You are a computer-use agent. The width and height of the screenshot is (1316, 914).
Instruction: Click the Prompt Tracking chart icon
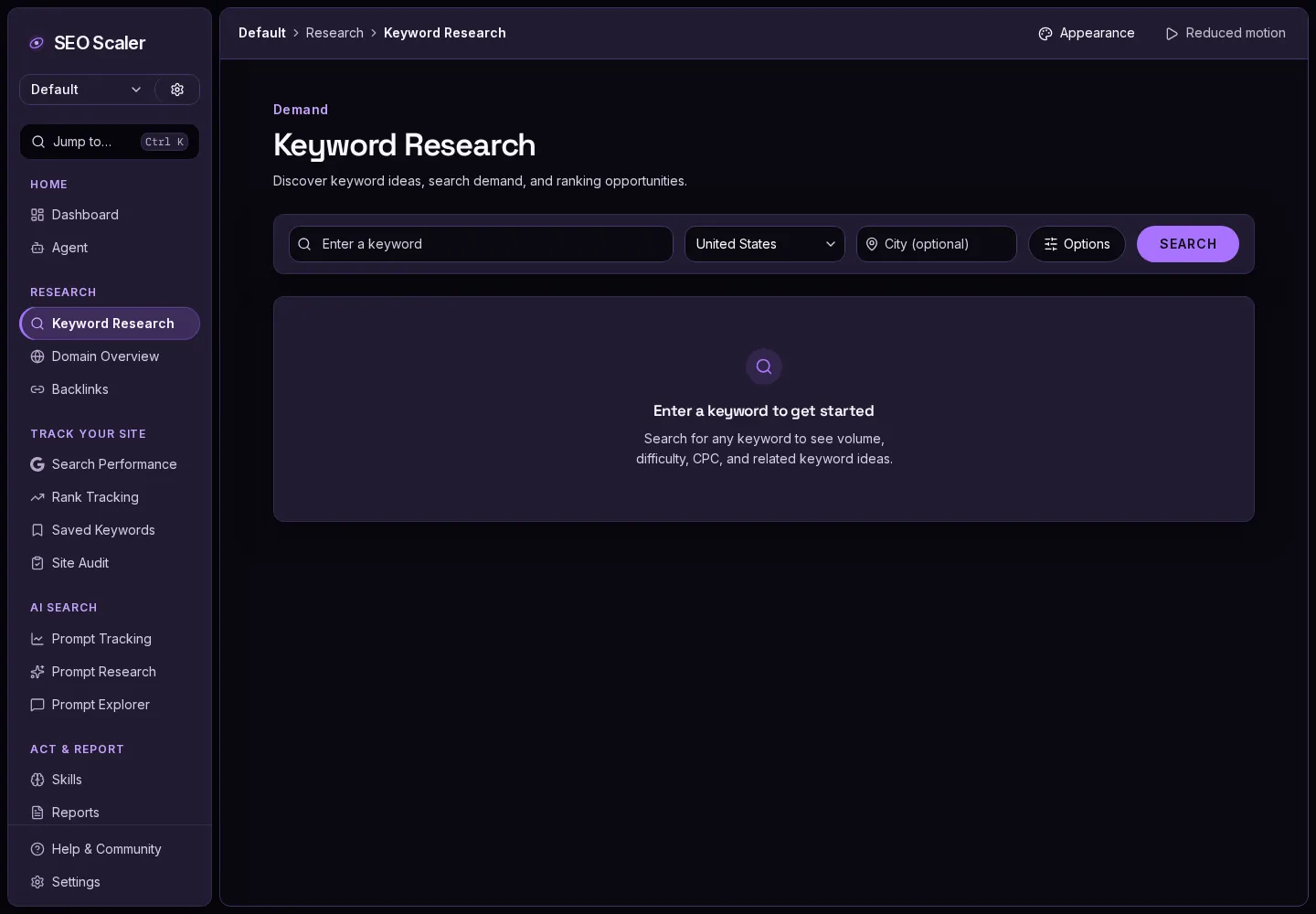point(37,639)
